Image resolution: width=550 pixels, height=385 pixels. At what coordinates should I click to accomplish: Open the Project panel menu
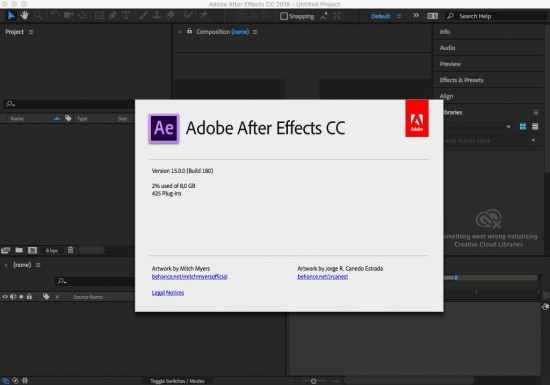[x=31, y=32]
